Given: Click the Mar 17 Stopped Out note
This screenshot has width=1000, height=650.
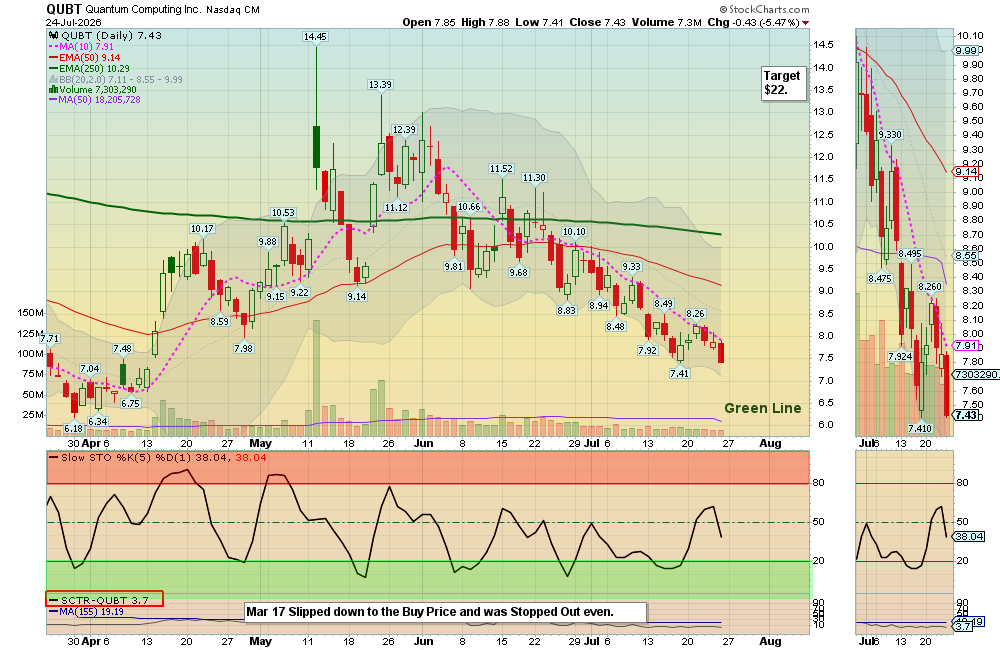Looking at the screenshot, I should point(446,612).
